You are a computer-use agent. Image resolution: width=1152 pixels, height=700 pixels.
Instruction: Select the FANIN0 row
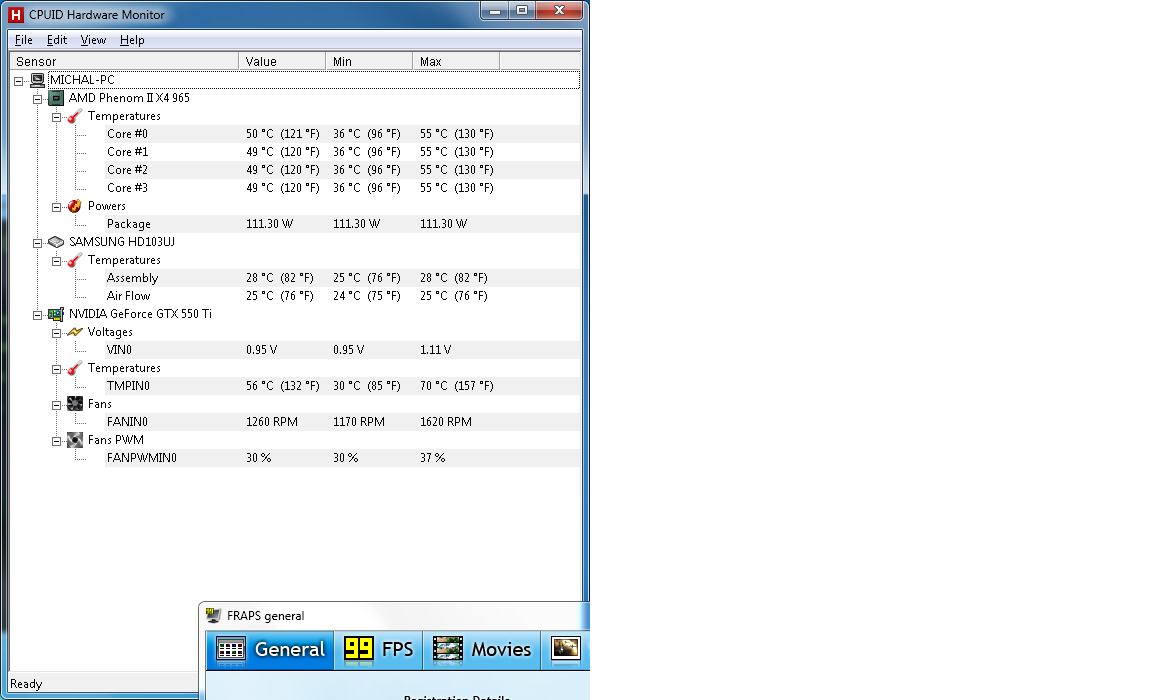(x=342, y=422)
